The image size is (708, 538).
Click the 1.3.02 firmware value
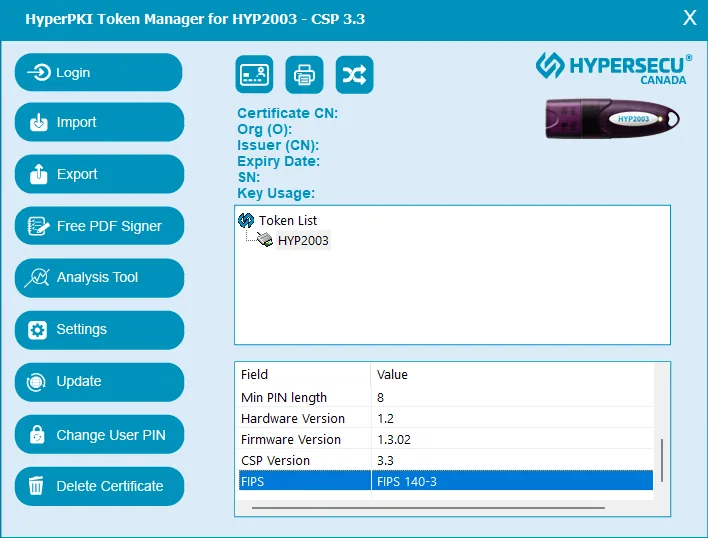(394, 440)
